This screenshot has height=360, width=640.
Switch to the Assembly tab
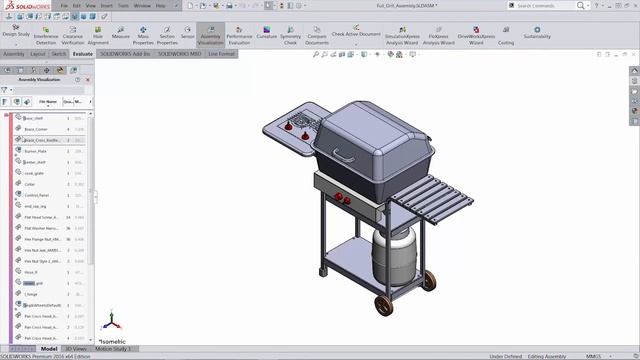click(13, 54)
